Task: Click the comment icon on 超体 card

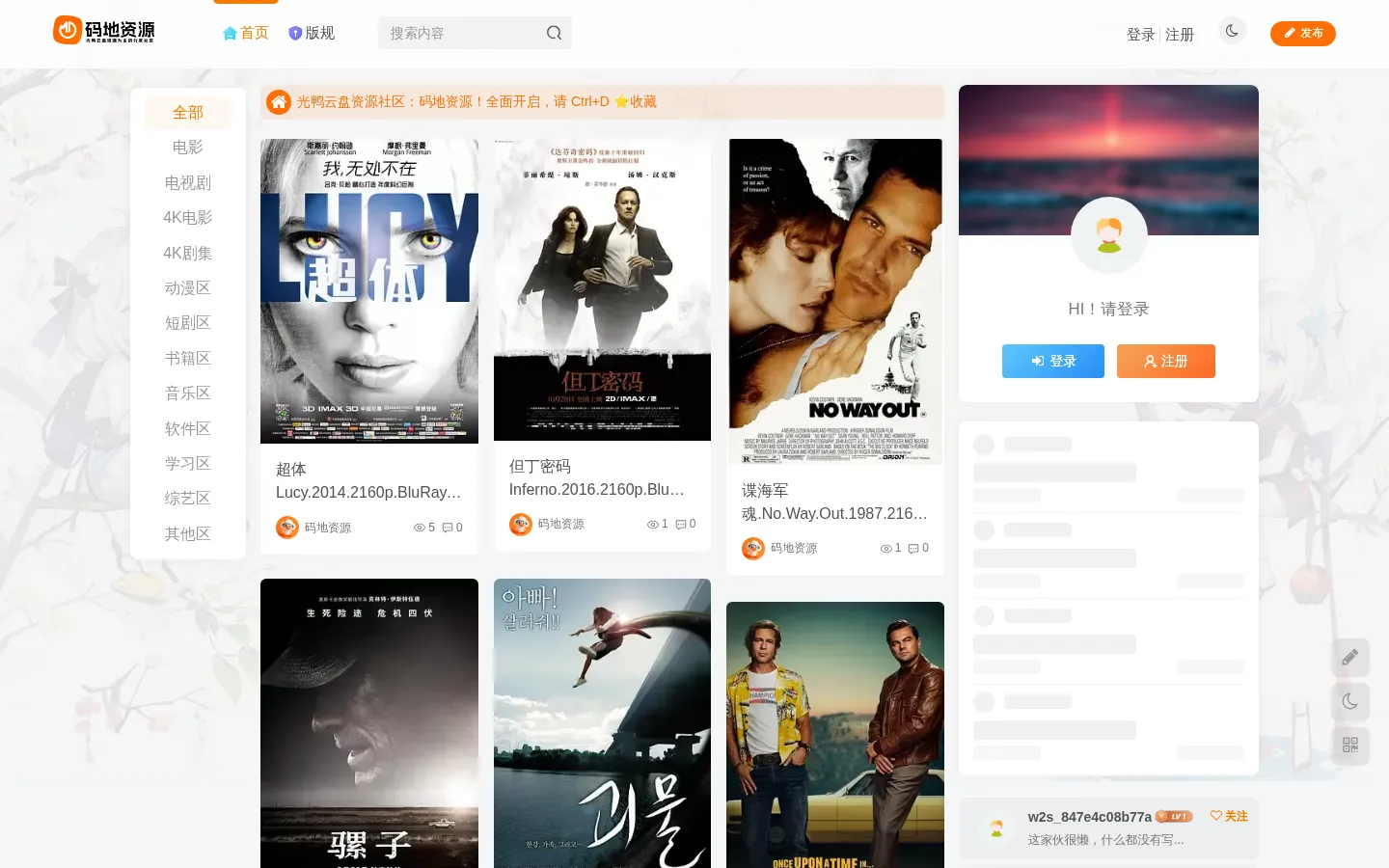Action: click(x=448, y=528)
